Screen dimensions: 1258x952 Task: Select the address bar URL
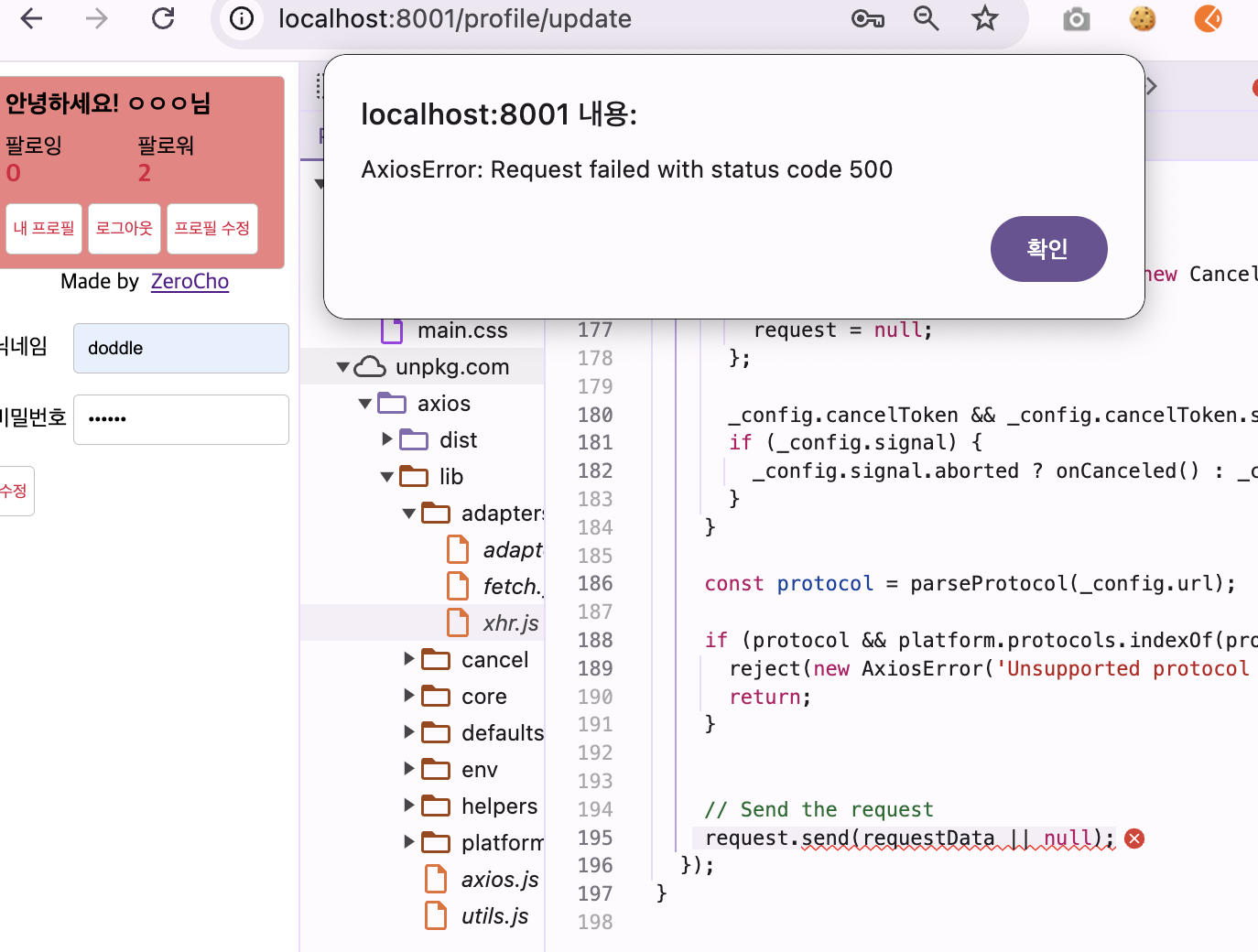[x=455, y=18]
